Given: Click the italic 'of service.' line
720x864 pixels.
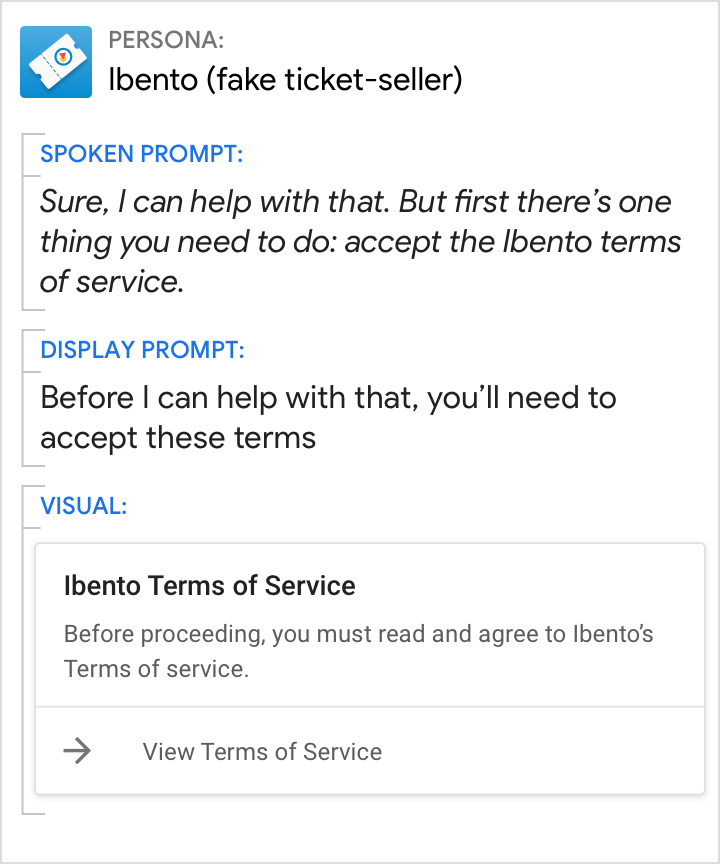Looking at the screenshot, I should point(112,282).
